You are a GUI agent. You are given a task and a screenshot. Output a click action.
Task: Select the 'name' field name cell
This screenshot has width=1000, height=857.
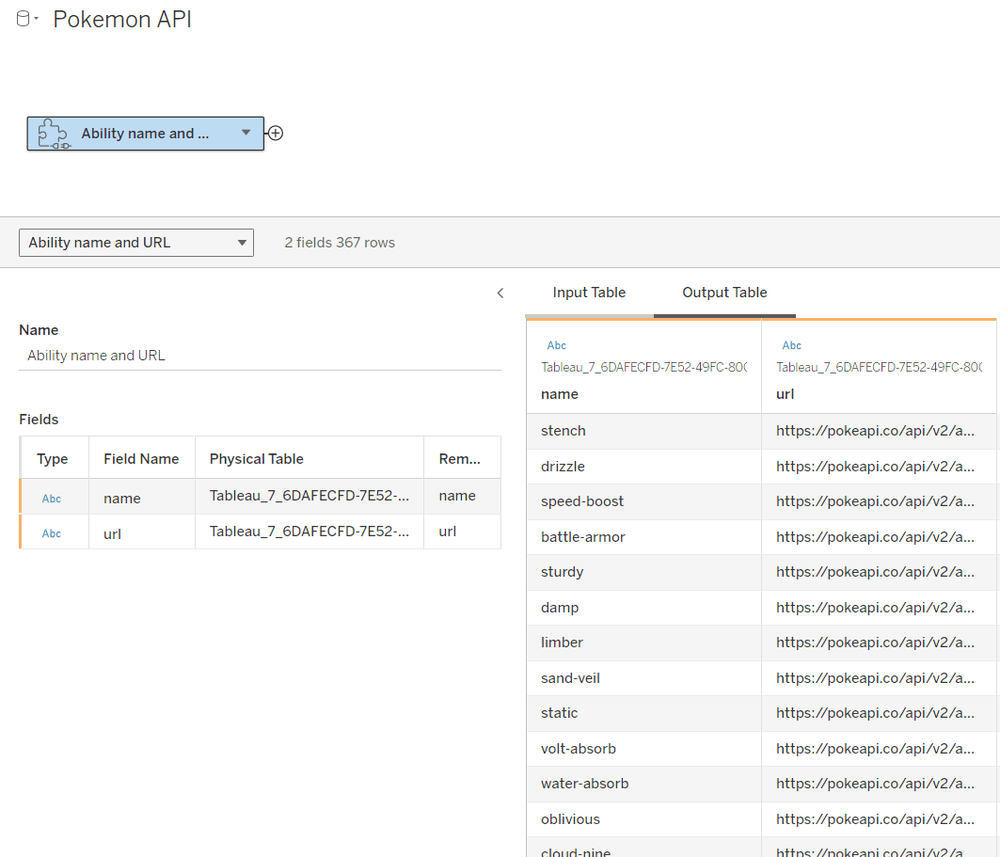pyautogui.click(x=142, y=498)
